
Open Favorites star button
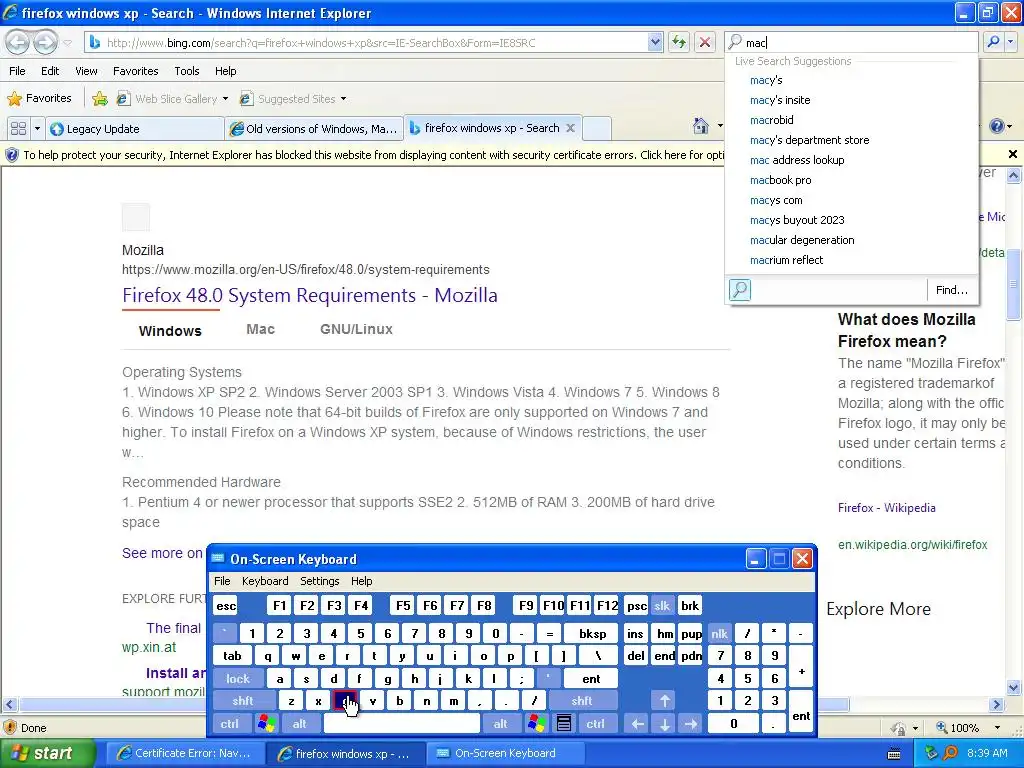click(x=40, y=99)
